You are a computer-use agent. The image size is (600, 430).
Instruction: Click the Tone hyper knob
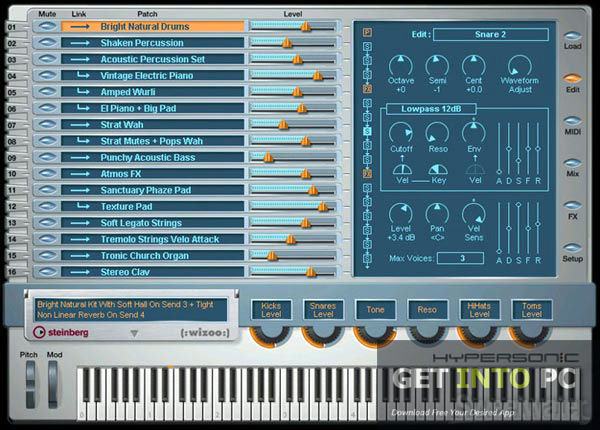tap(375, 335)
